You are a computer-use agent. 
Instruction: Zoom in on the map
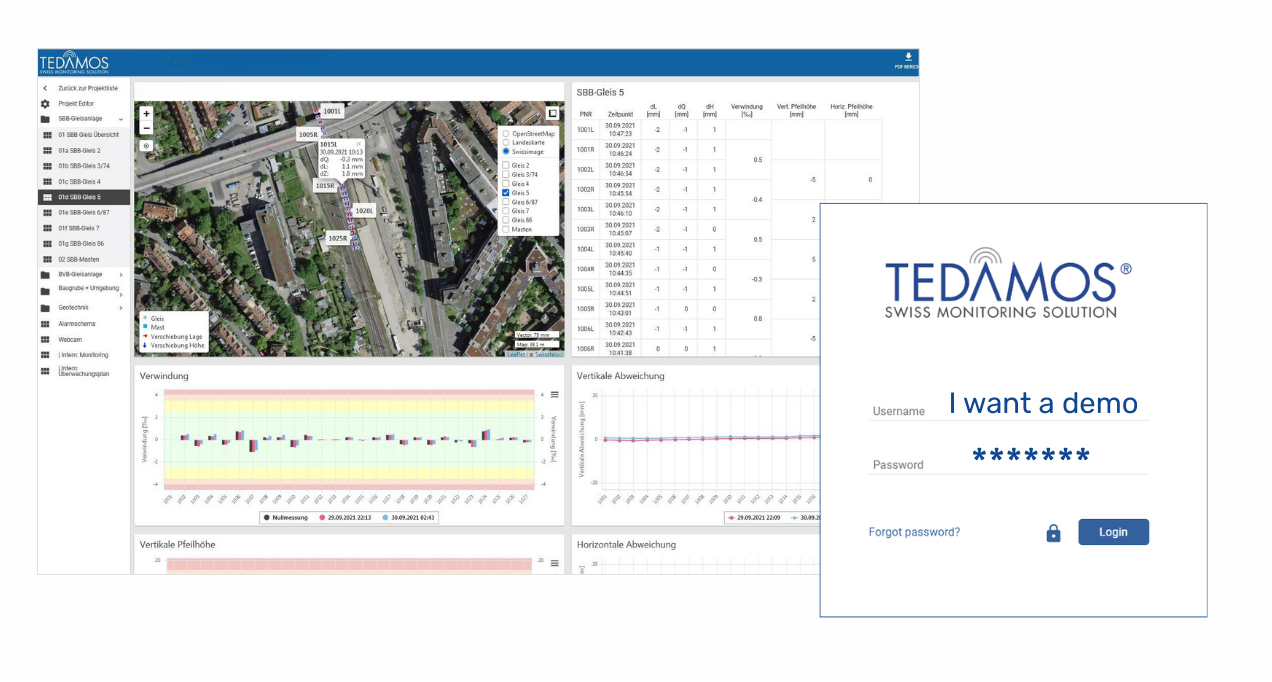[146, 114]
